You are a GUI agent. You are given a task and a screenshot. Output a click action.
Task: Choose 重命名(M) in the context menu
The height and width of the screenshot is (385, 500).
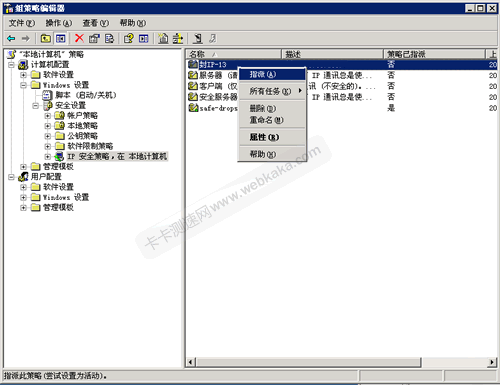point(272,120)
